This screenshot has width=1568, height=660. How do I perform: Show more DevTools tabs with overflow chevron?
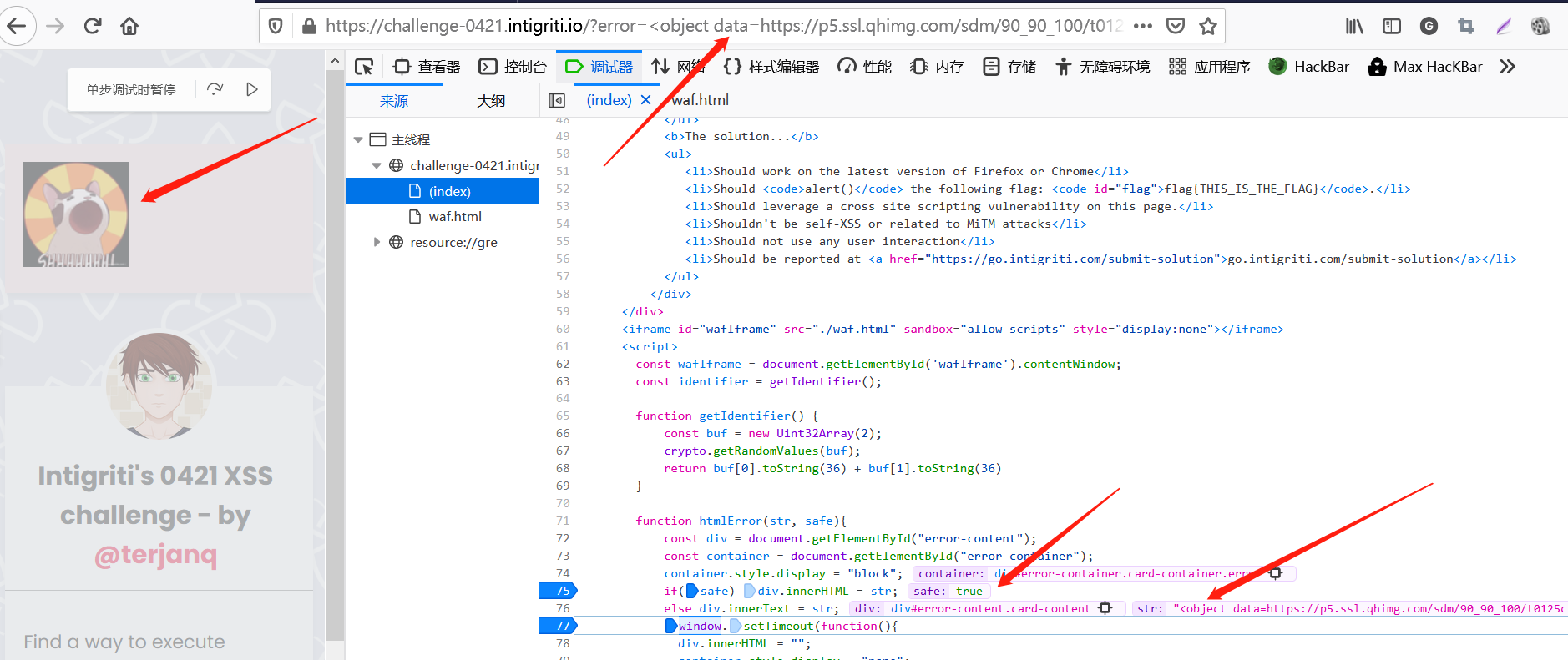(1507, 67)
